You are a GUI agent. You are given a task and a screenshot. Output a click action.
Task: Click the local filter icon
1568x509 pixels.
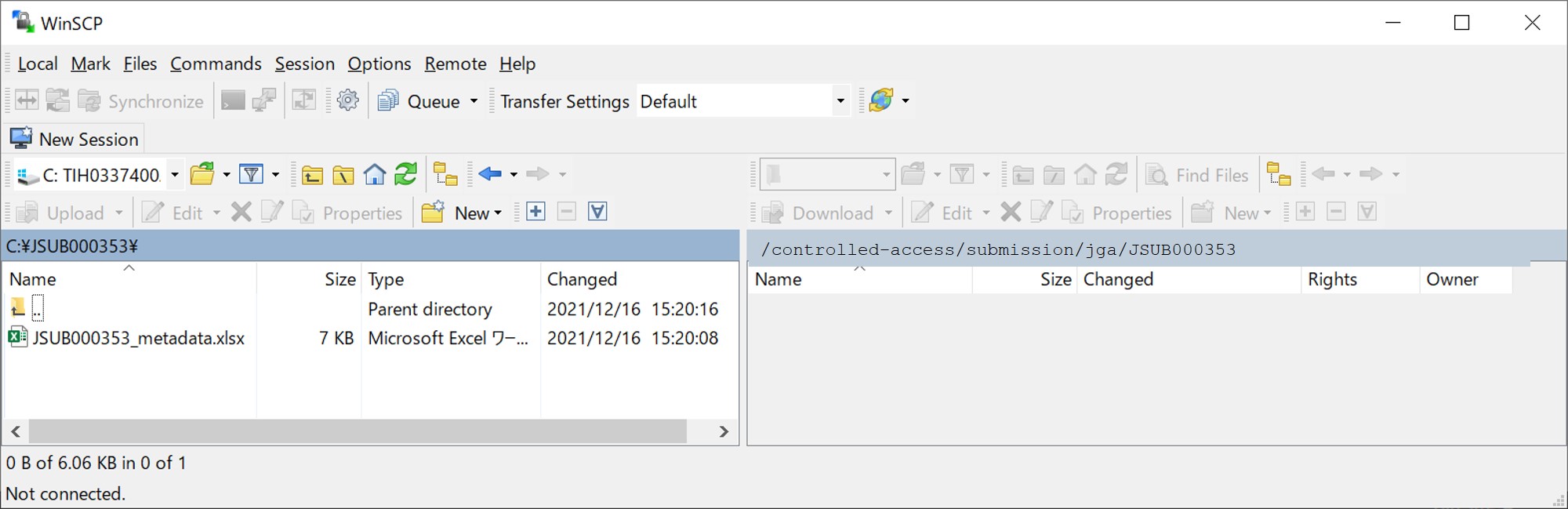[251, 174]
